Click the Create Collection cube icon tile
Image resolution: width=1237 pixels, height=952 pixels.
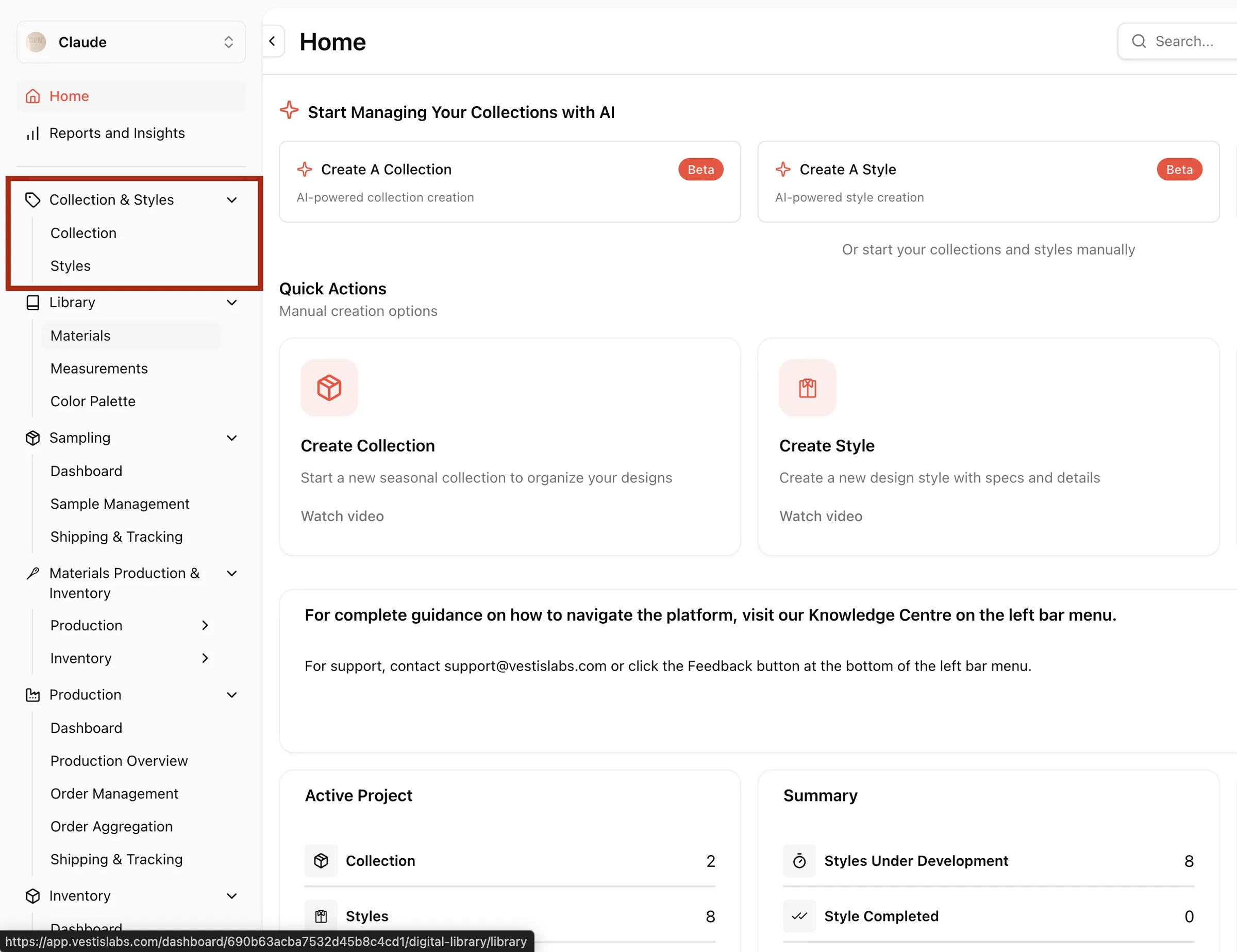pyautogui.click(x=329, y=388)
